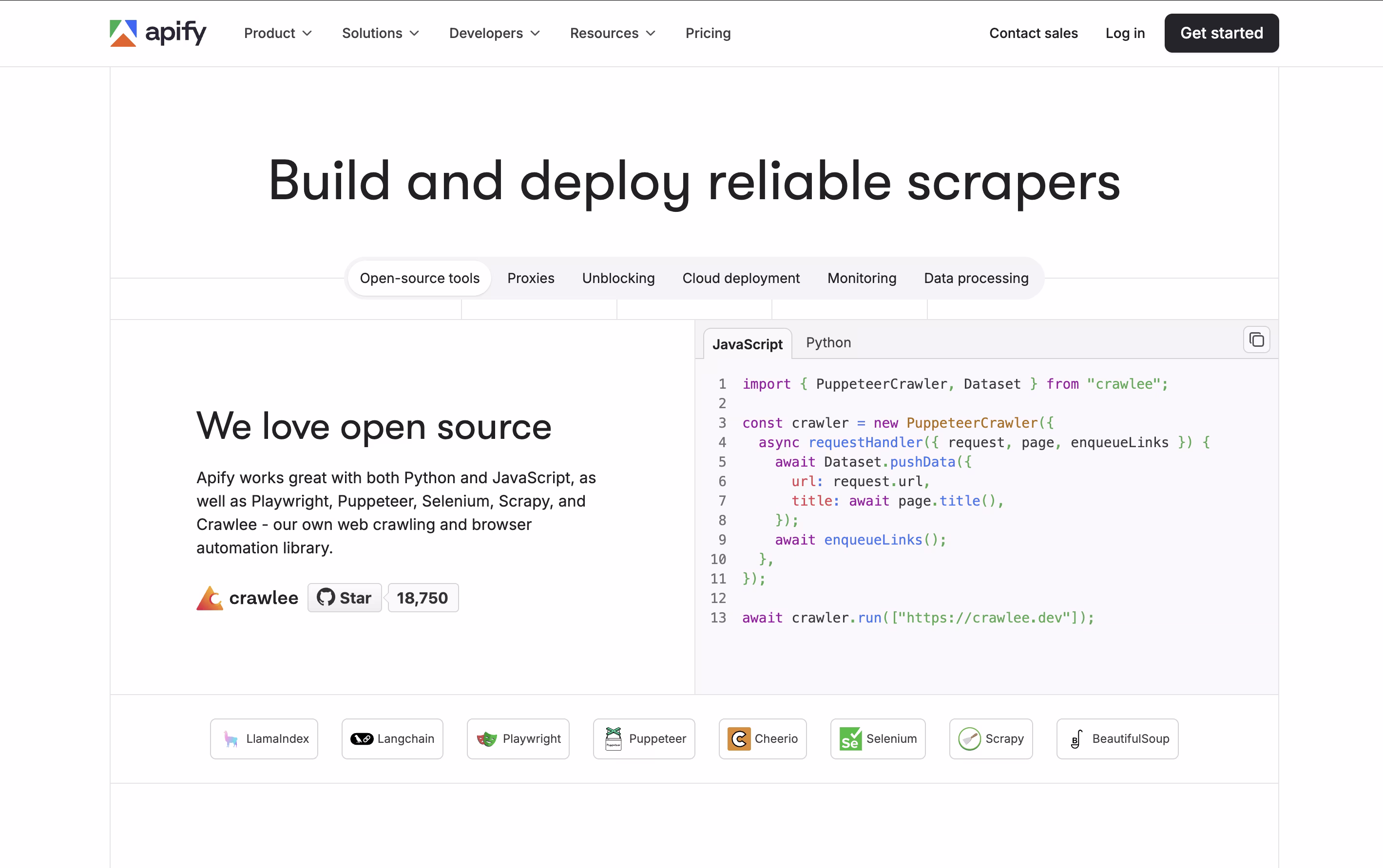Click the "title: await page.title()," line

898,501
